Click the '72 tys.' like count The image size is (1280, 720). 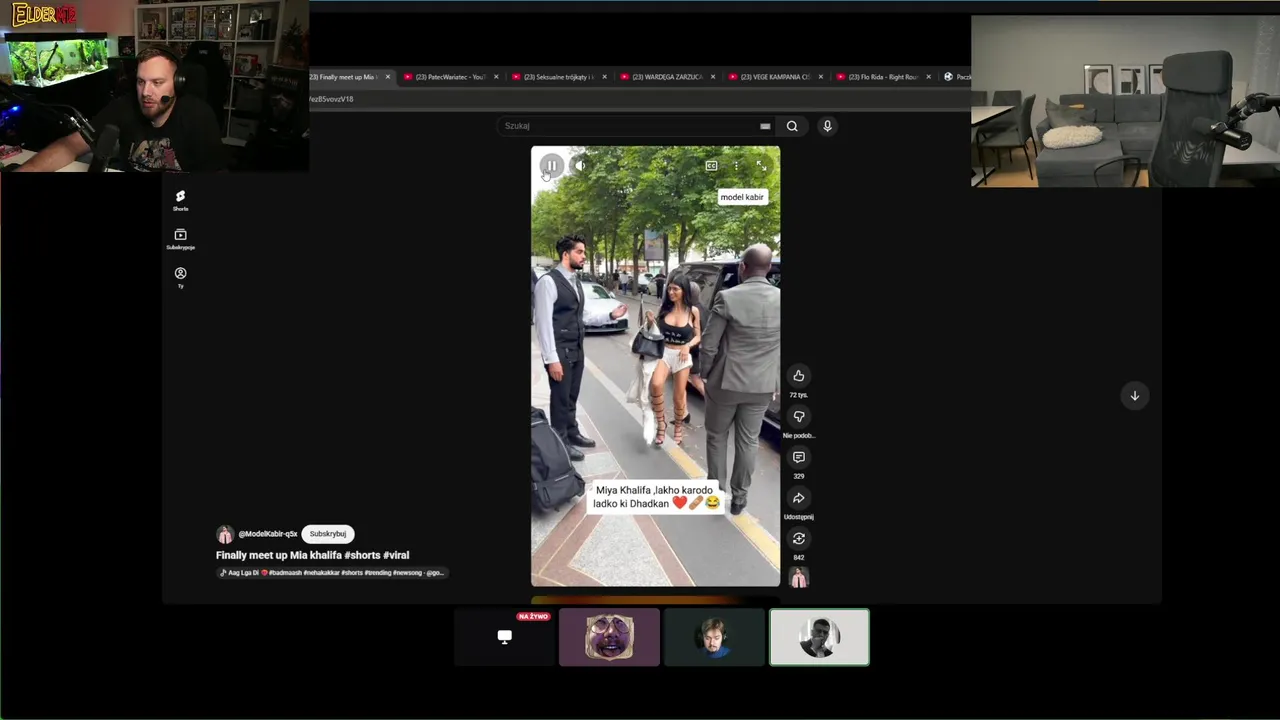point(798,395)
